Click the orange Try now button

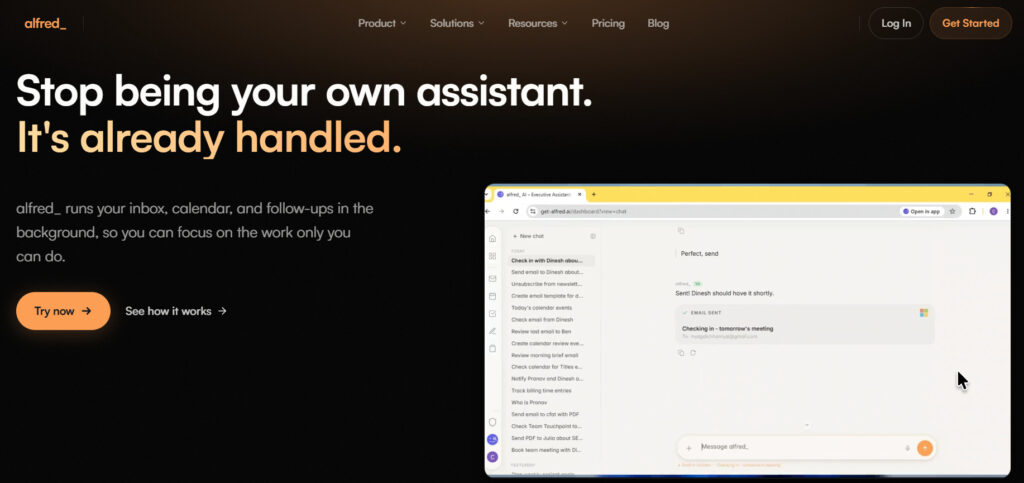point(63,311)
